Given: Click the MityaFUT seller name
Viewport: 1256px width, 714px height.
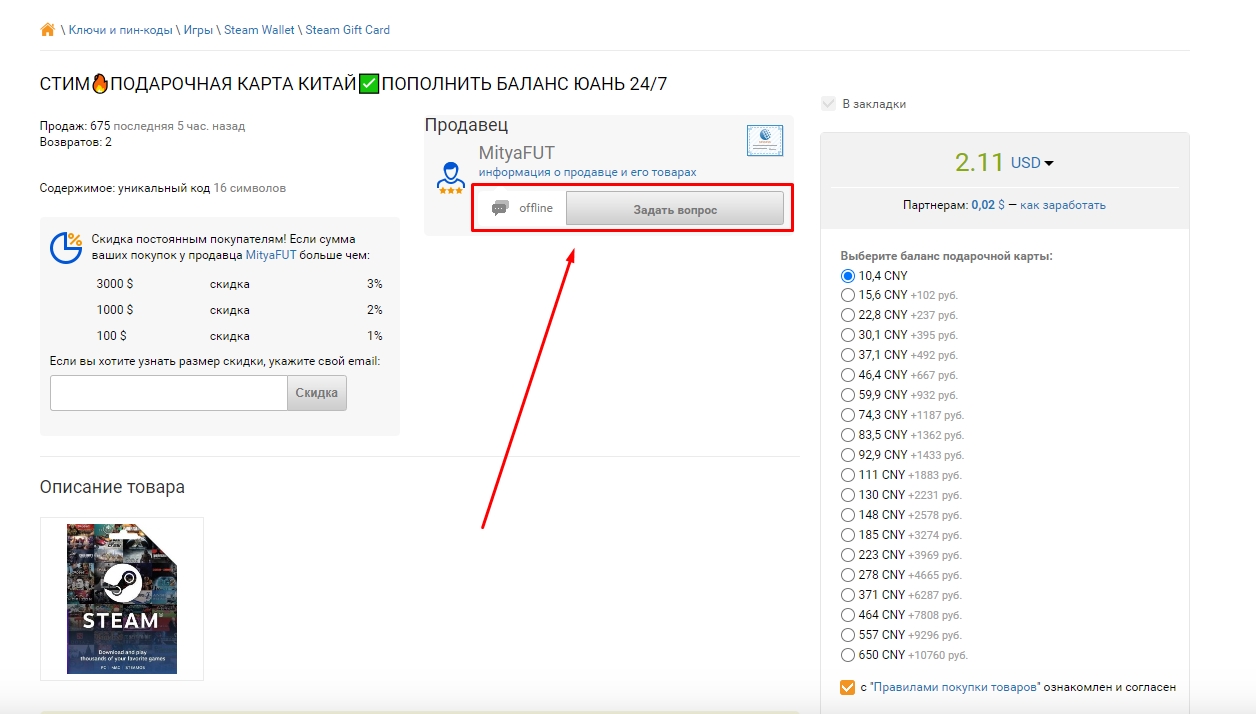Looking at the screenshot, I should point(517,153).
